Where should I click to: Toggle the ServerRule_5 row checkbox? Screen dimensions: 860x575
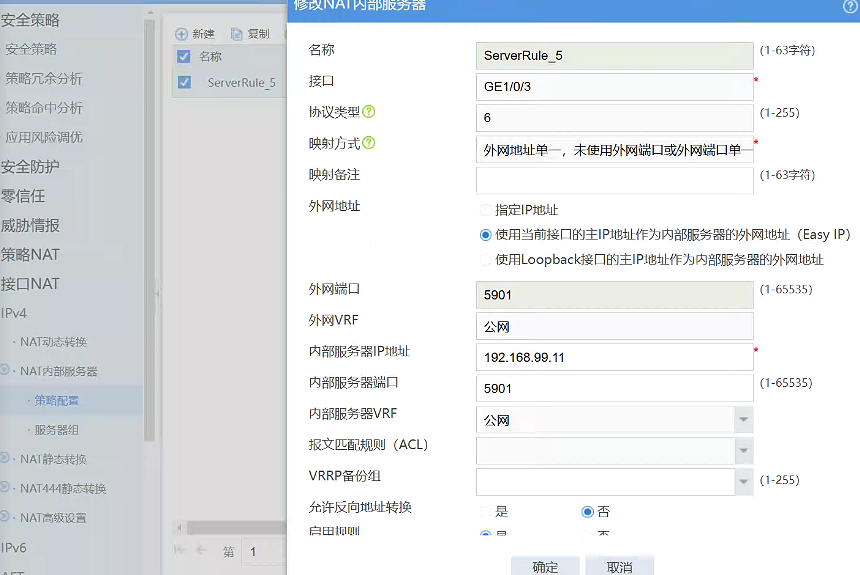pos(184,82)
